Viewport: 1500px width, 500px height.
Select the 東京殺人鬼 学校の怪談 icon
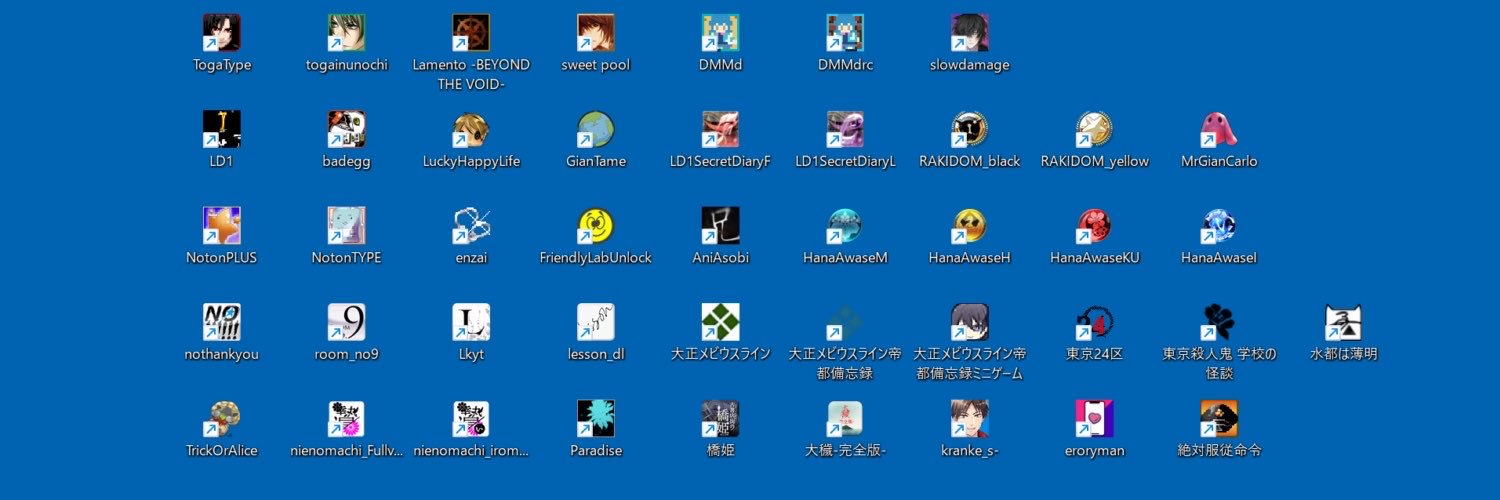(x=1219, y=322)
